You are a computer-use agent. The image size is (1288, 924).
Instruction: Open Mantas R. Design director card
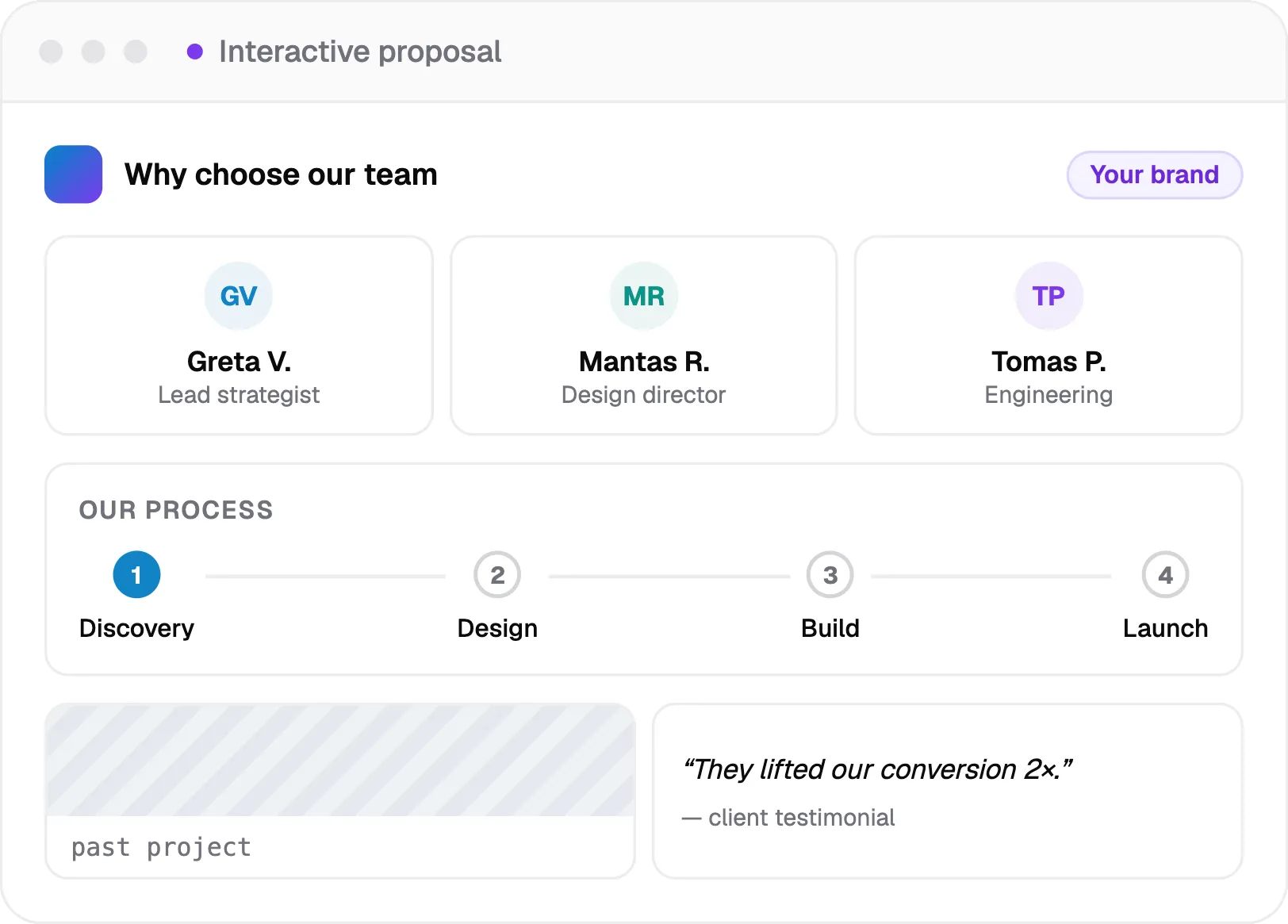(x=644, y=335)
